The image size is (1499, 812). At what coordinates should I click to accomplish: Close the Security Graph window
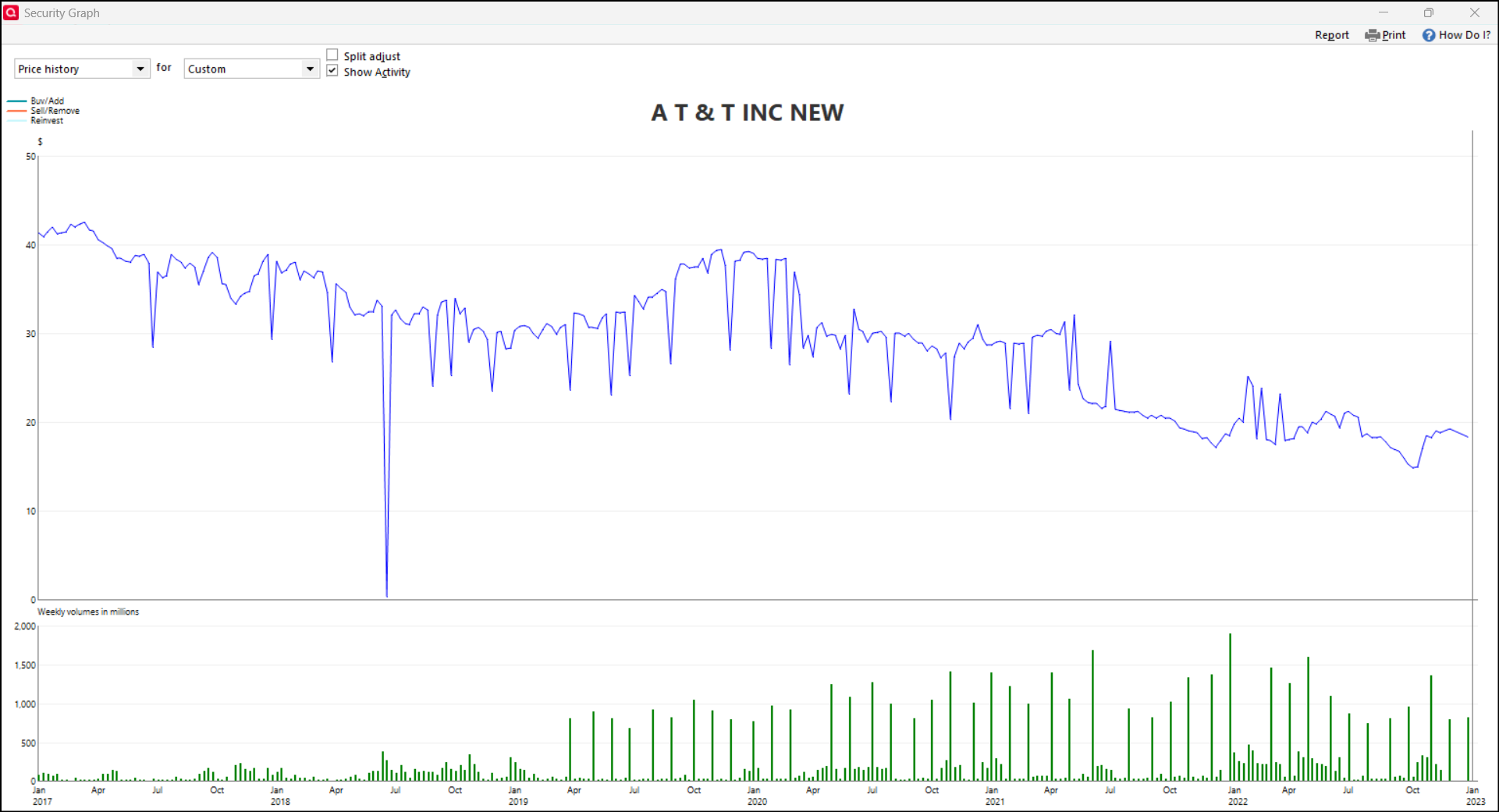pyautogui.click(x=1474, y=12)
